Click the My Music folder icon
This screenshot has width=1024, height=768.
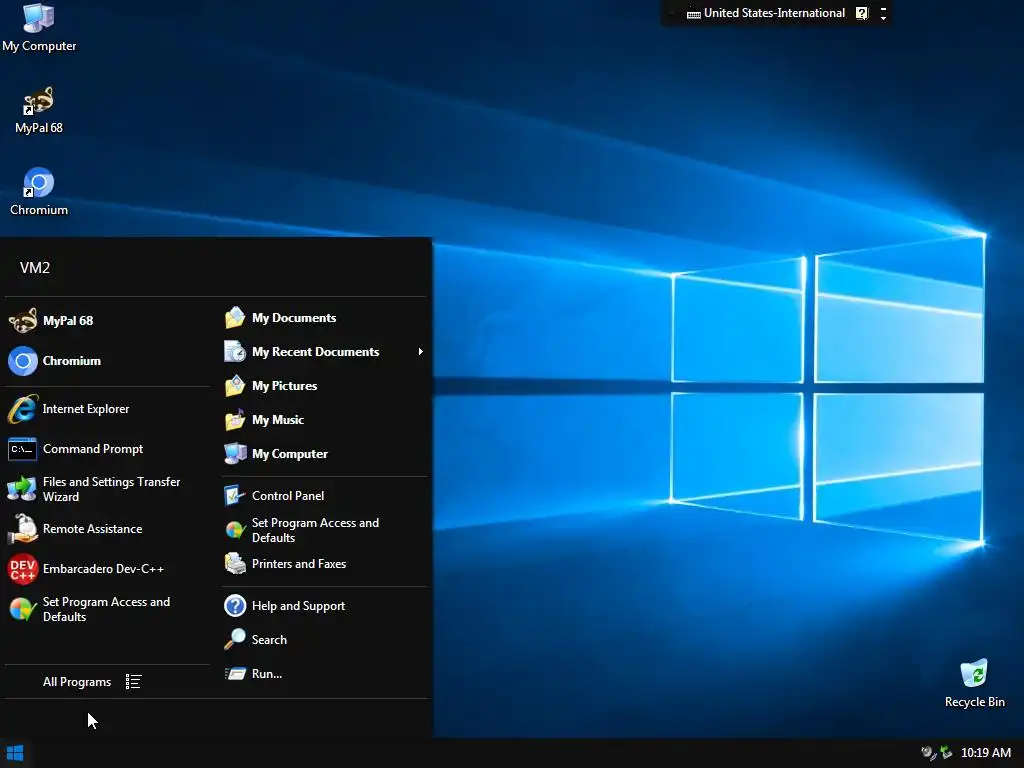pos(234,420)
